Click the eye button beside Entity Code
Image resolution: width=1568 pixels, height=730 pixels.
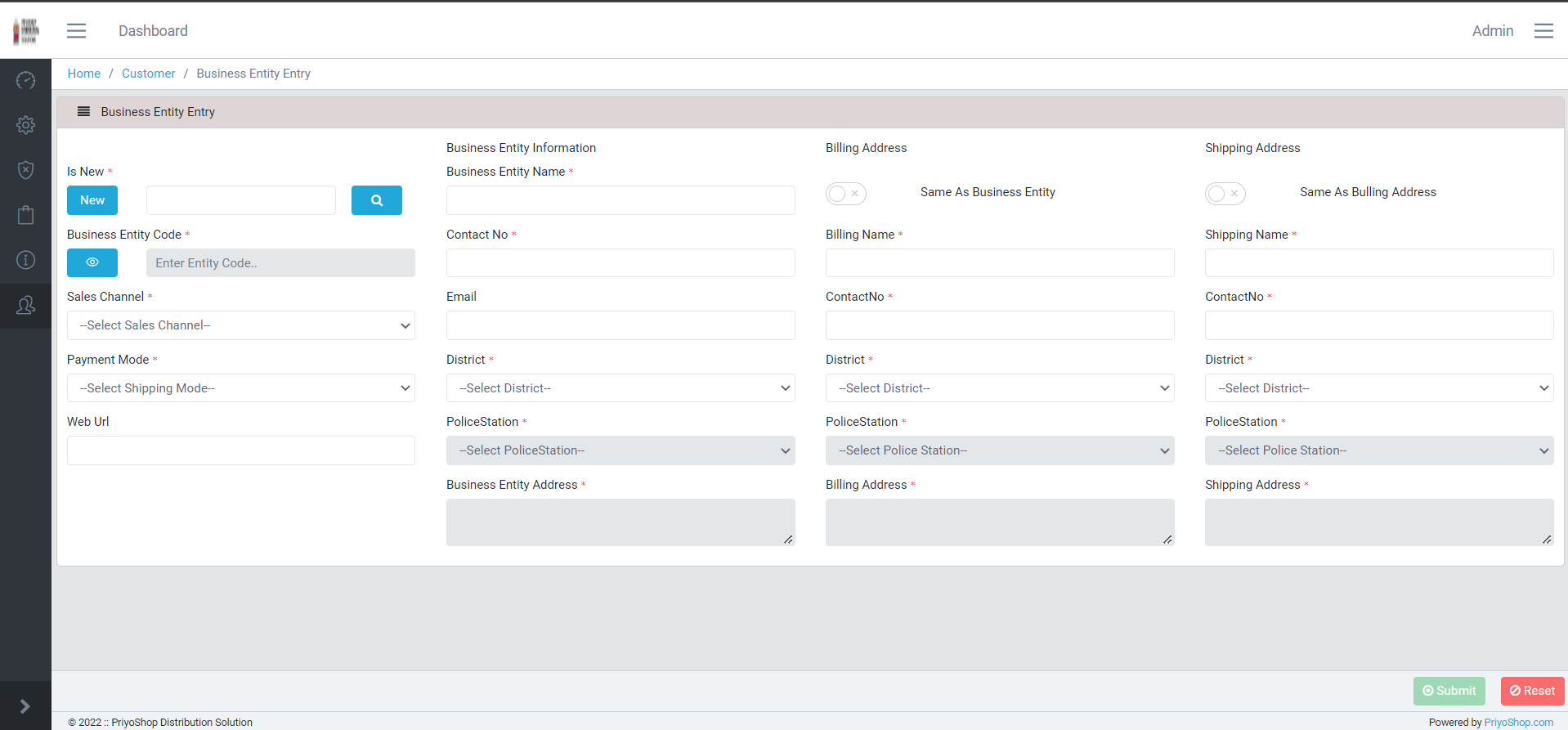click(x=92, y=262)
